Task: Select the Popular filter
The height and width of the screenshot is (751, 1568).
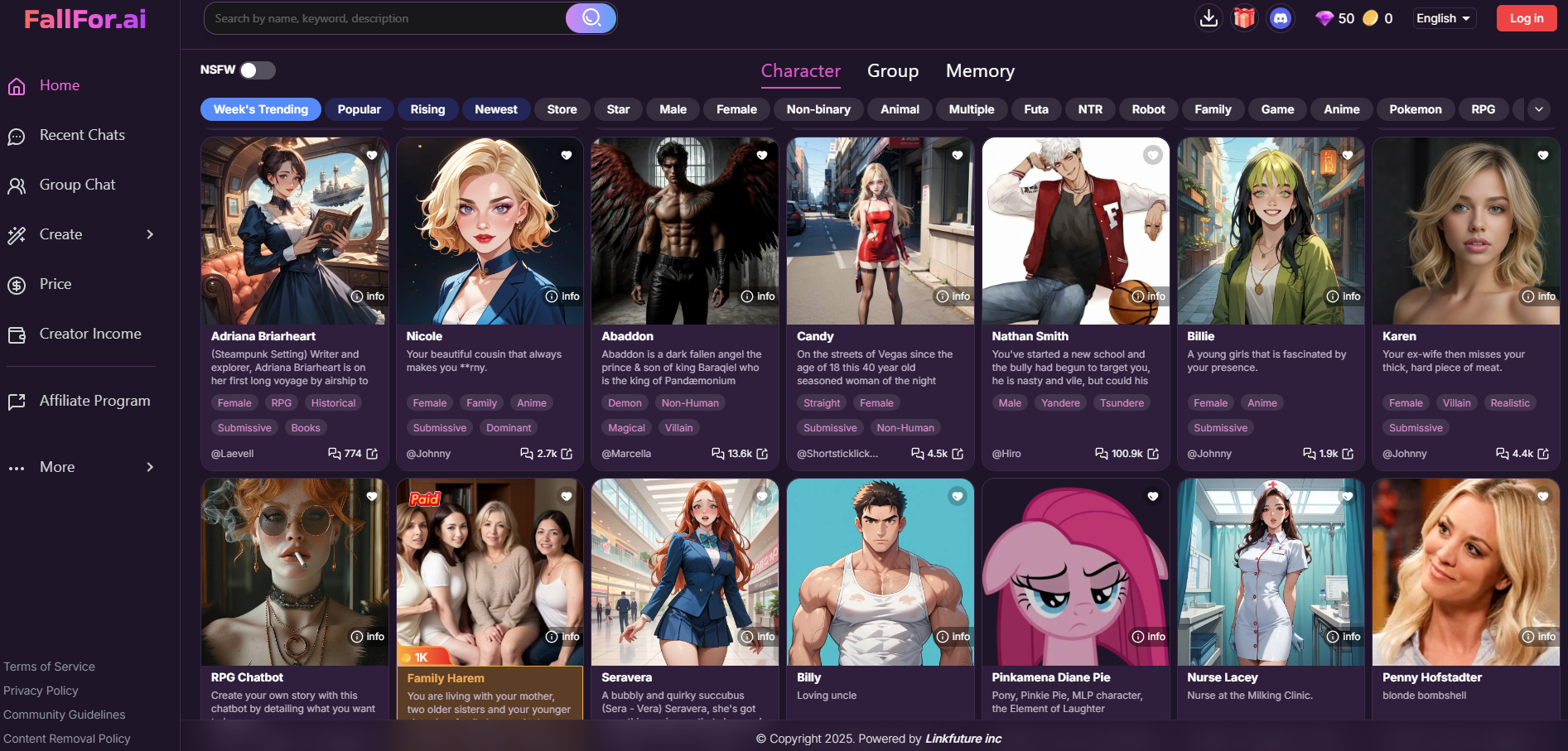Action: 359,109
